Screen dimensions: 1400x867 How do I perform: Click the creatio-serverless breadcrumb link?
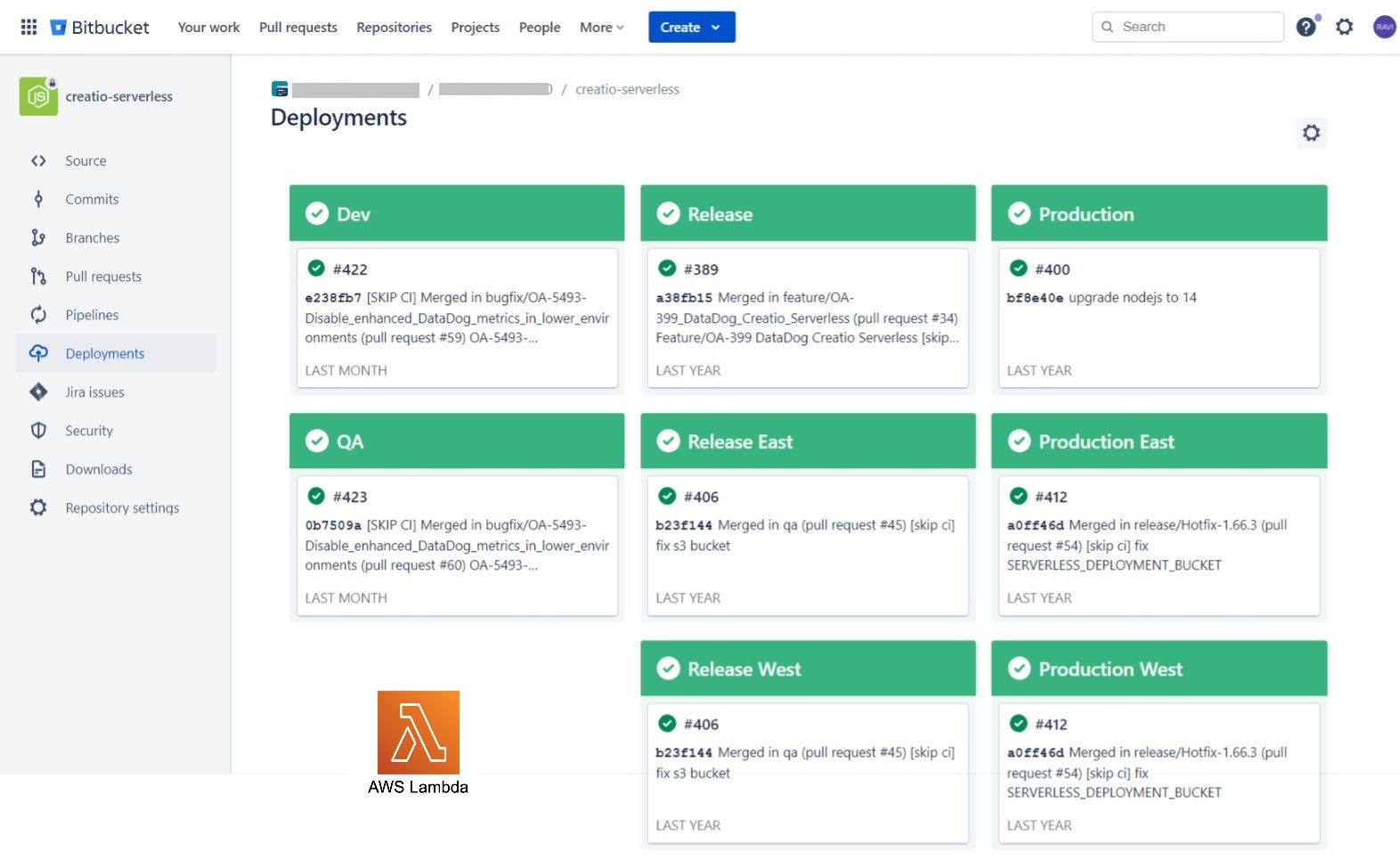(627, 89)
